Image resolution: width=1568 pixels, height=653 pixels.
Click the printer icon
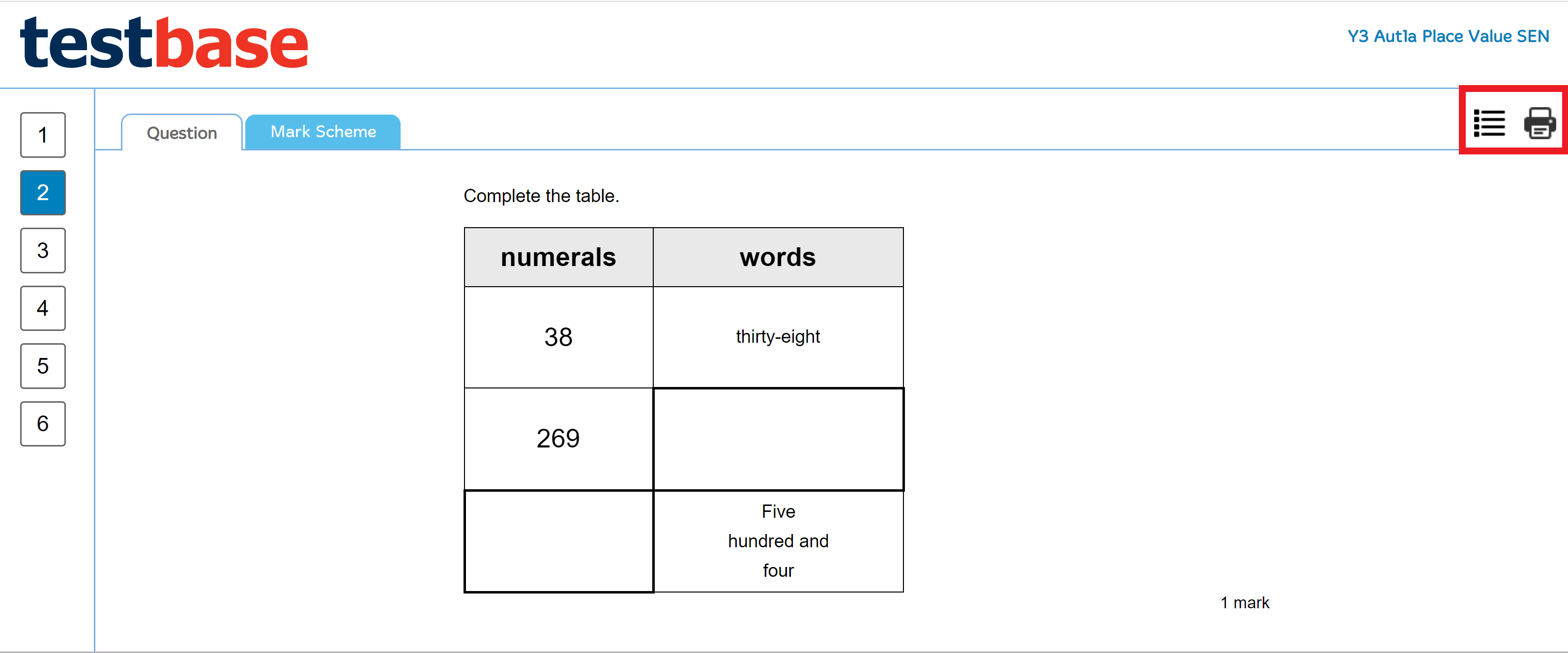(x=1539, y=123)
